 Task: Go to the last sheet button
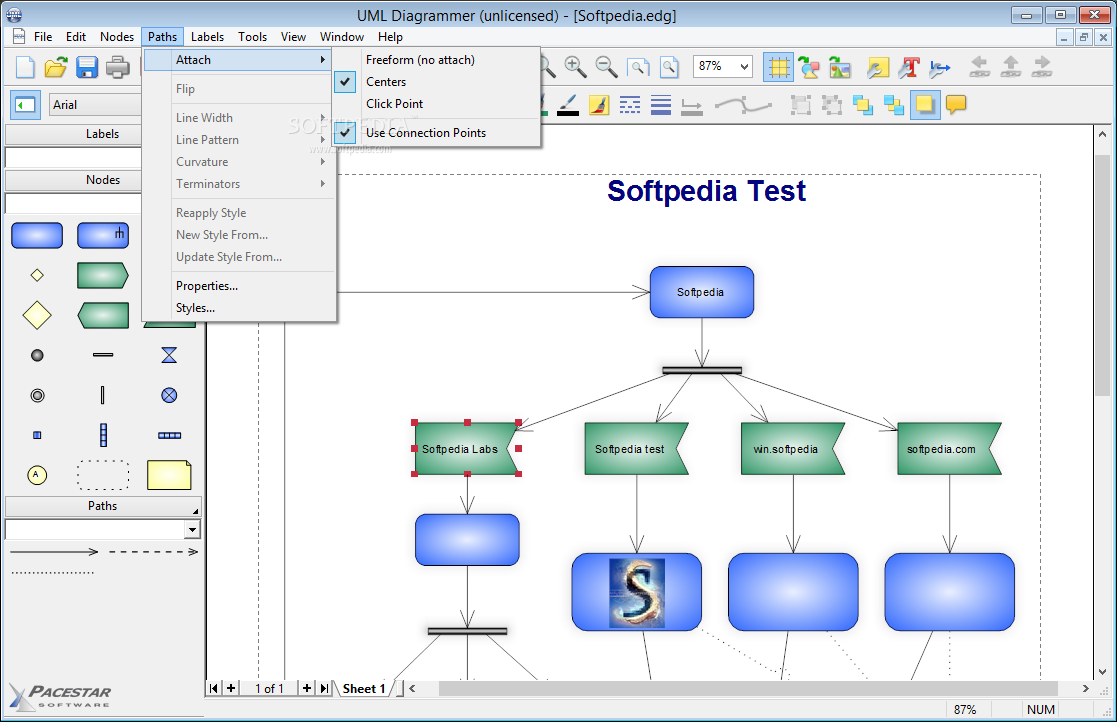tap(325, 689)
